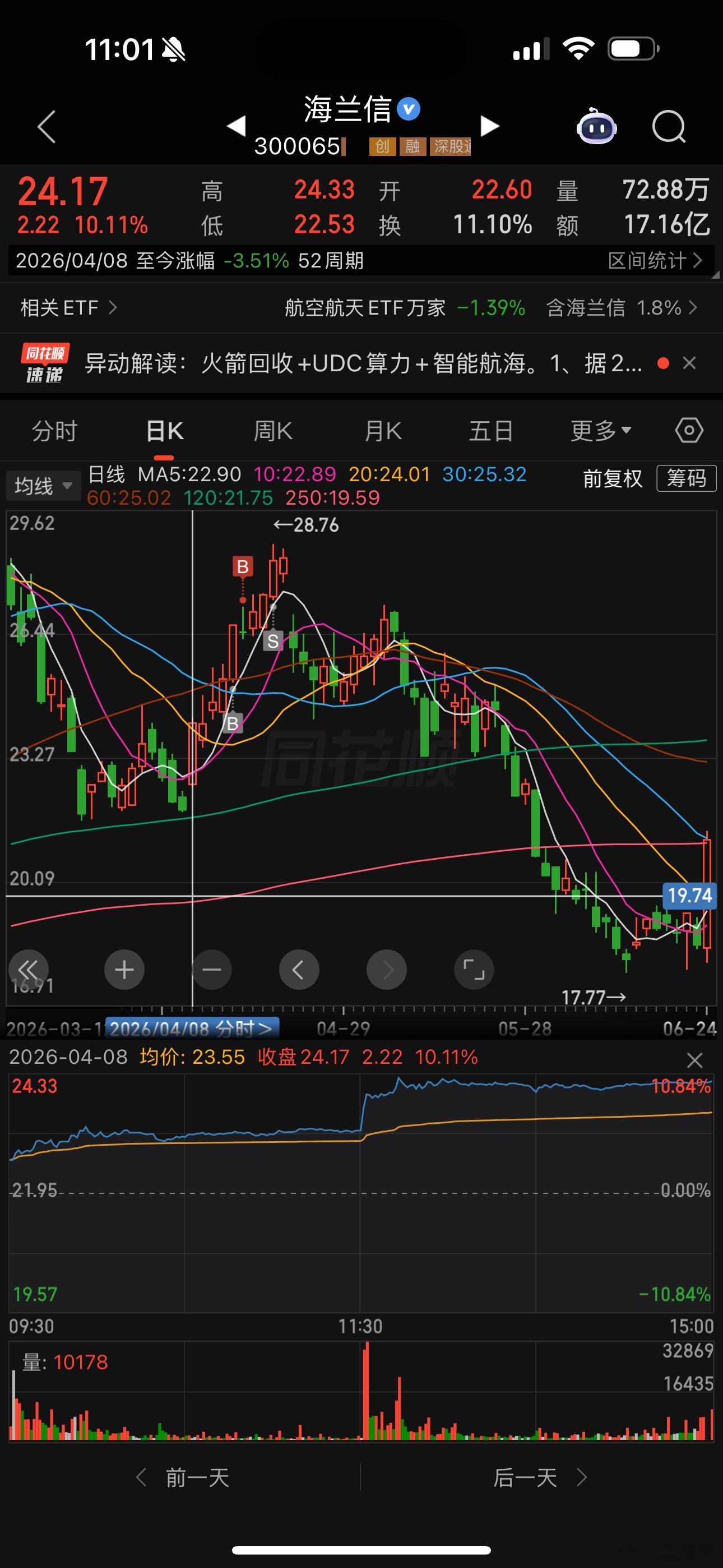Close the intraday detail panel
723x1568 pixels.
[x=694, y=1060]
